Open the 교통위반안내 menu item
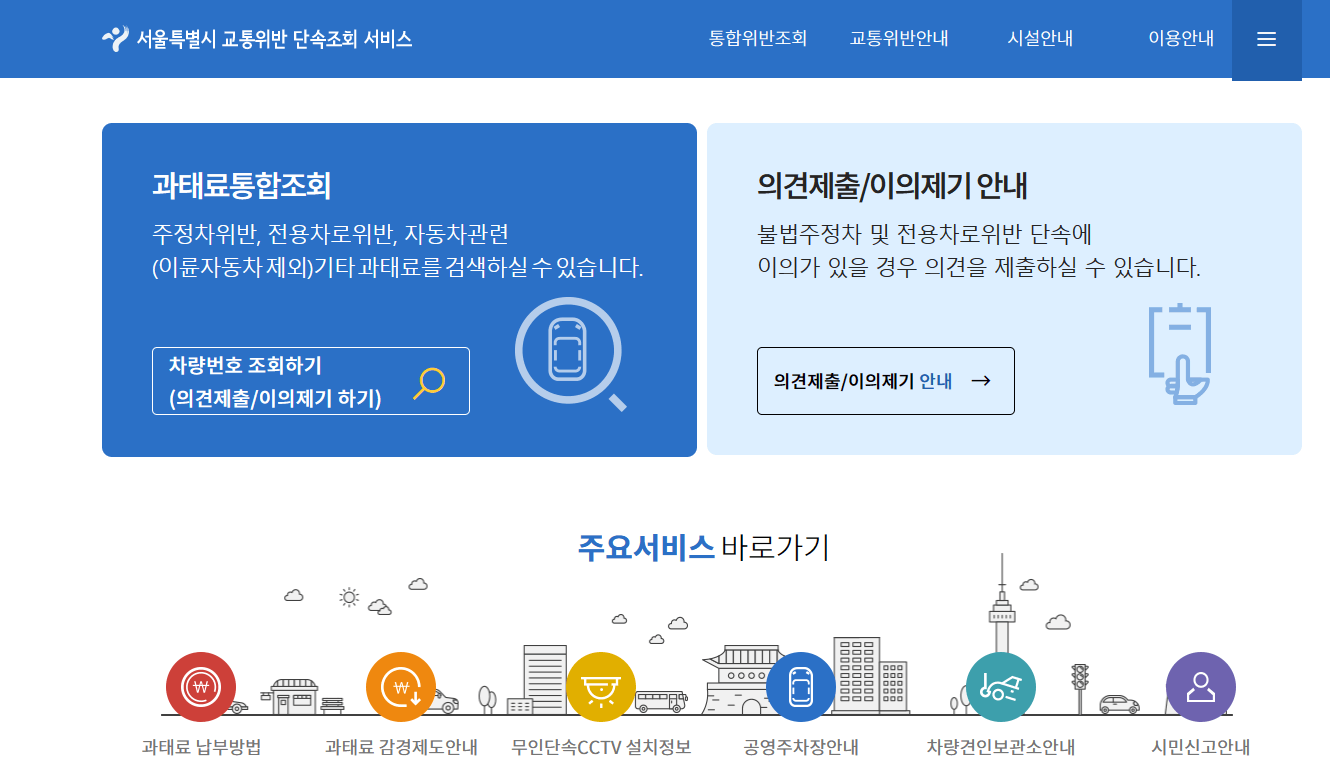Image resolution: width=1330 pixels, height=760 pixels. point(898,38)
